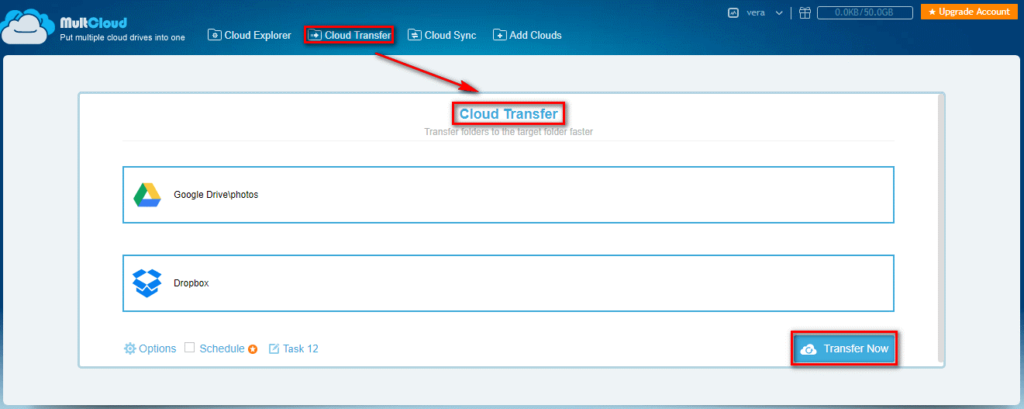The height and width of the screenshot is (409, 1024).
Task: Click the Options gear icon
Action: [x=130, y=349]
